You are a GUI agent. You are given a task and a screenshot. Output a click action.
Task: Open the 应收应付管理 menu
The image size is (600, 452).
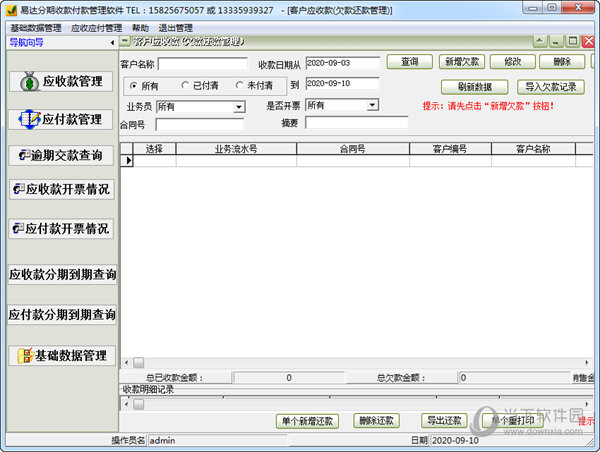[x=98, y=28]
